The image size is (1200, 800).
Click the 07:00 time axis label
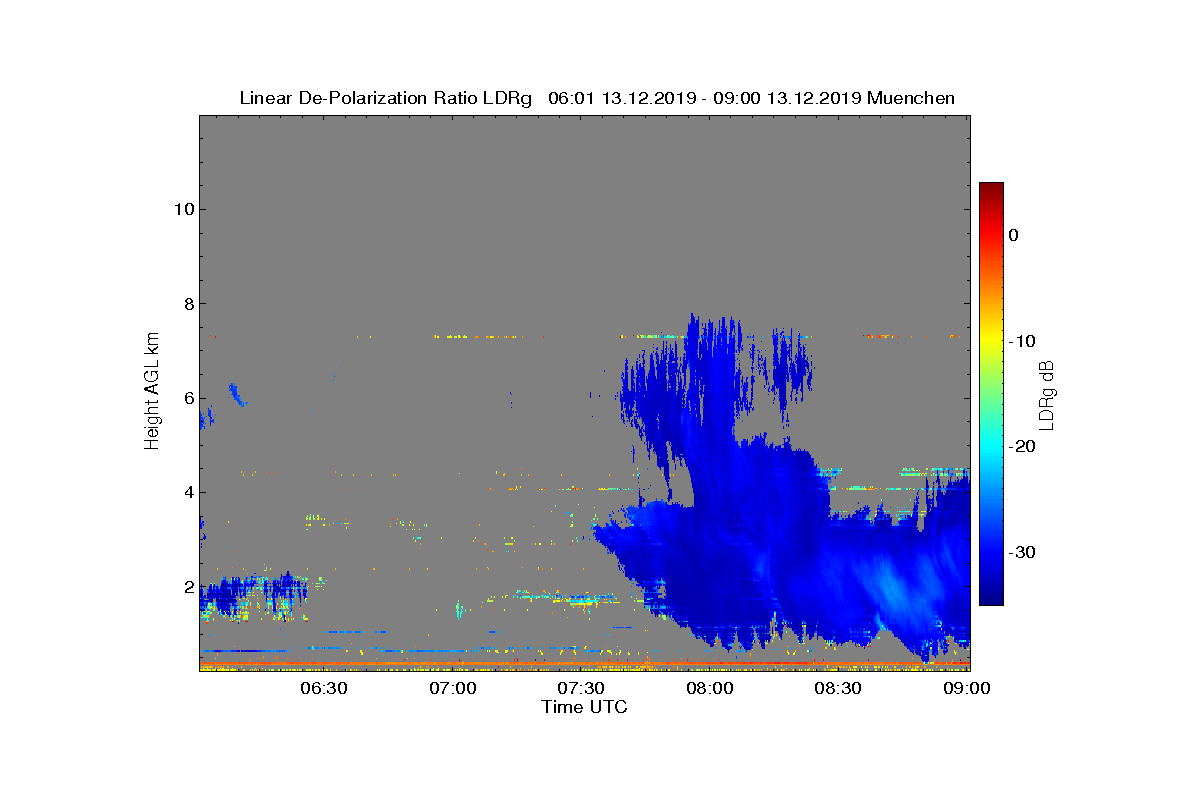tap(452, 689)
